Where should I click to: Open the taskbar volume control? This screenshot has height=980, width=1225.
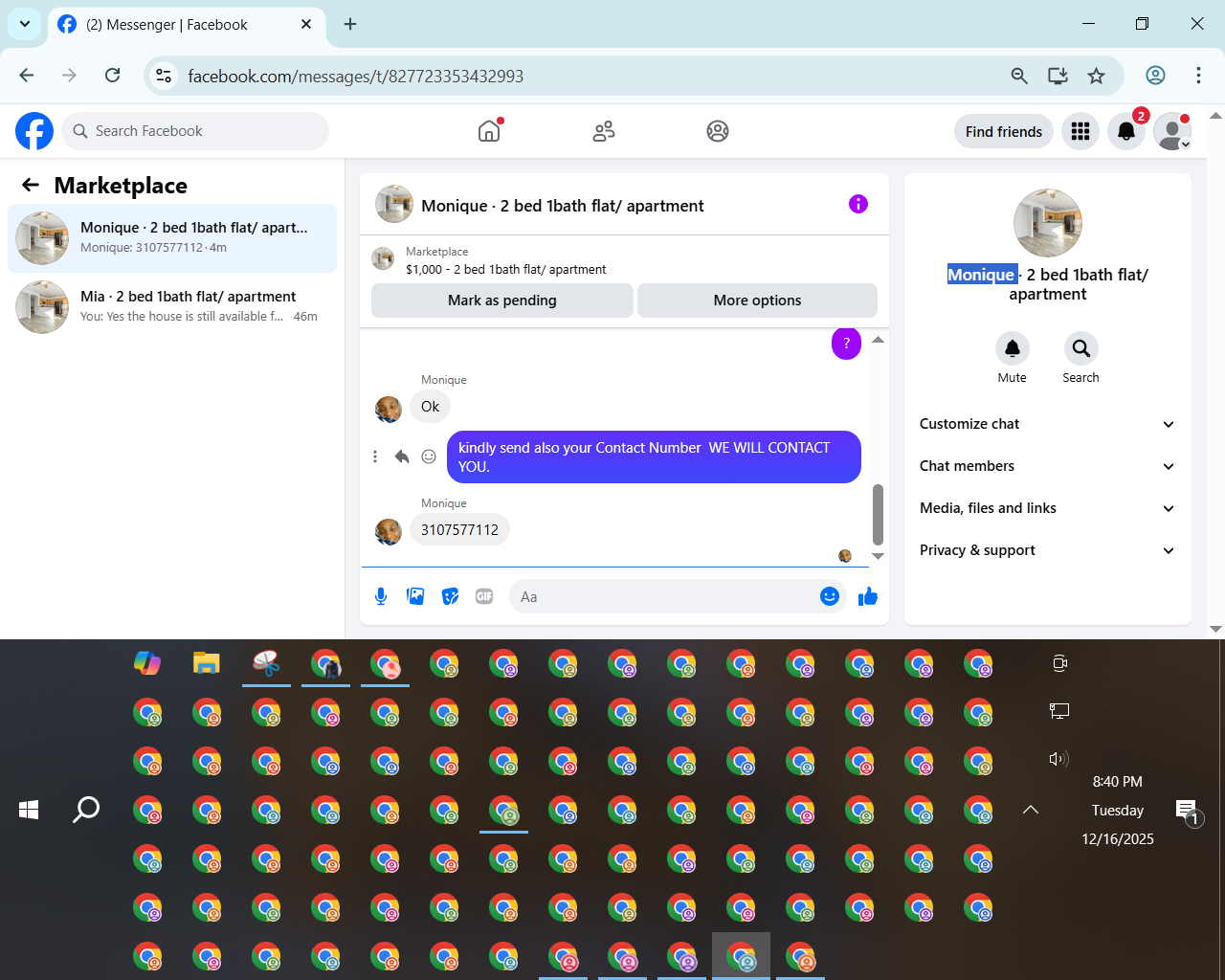pyautogui.click(x=1058, y=759)
